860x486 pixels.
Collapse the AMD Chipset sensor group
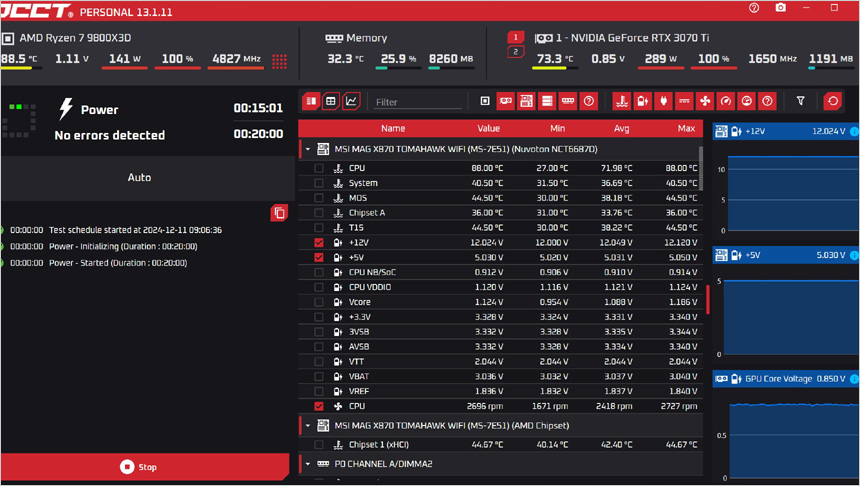tap(308, 426)
